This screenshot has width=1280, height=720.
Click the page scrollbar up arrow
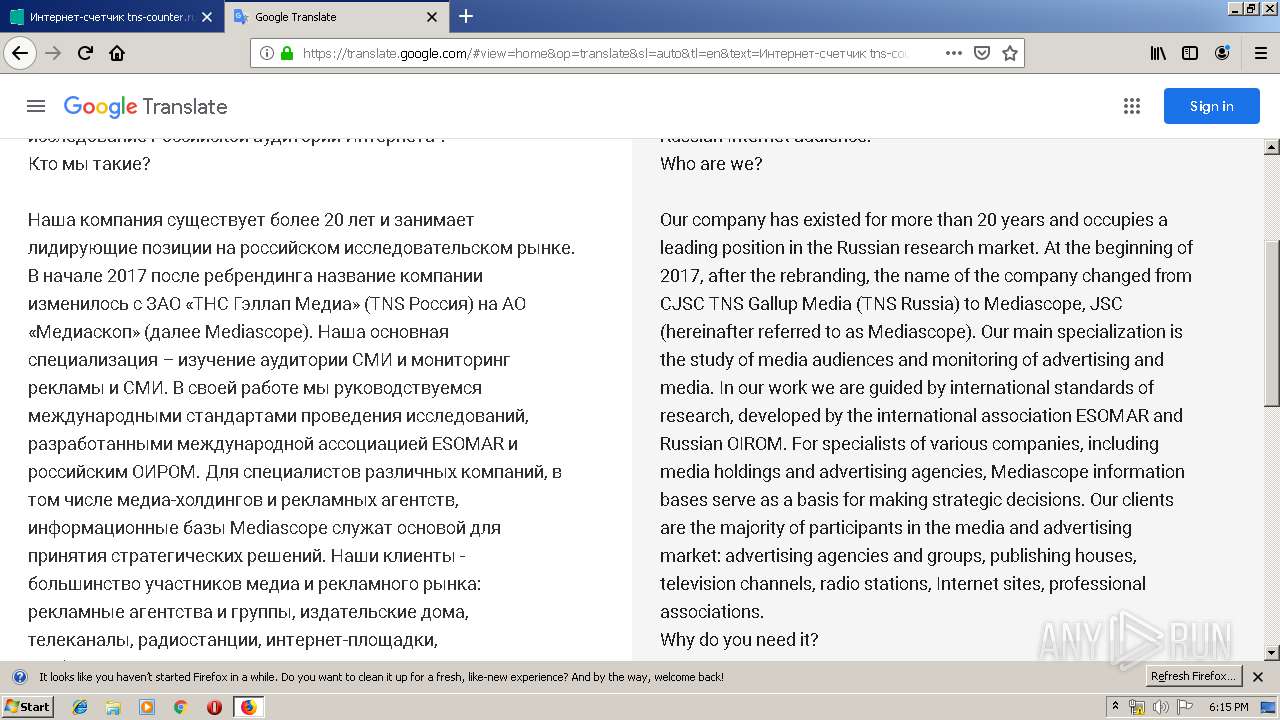click(x=1272, y=147)
